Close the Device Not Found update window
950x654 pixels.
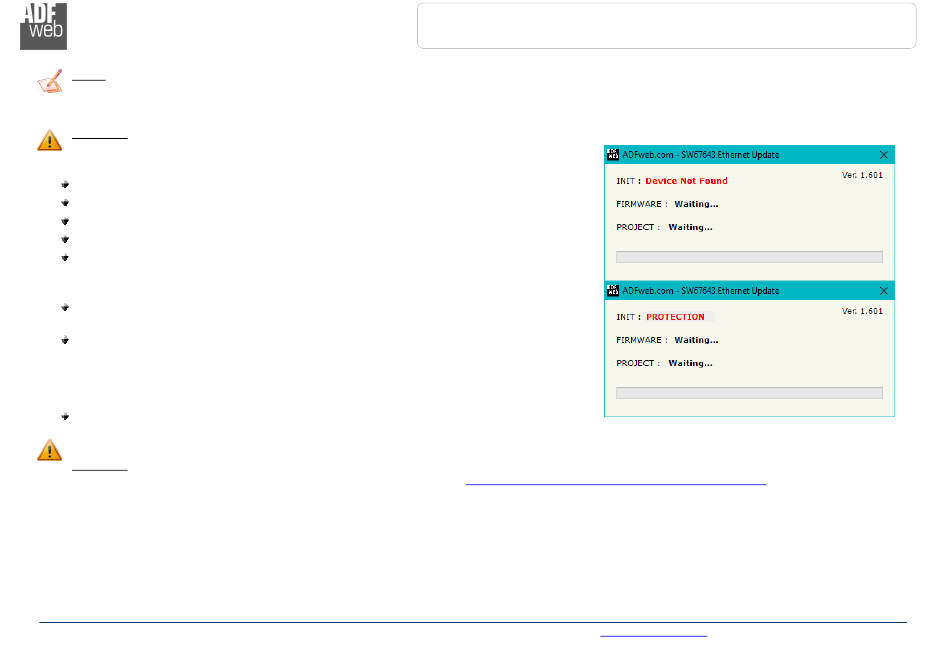(x=883, y=155)
